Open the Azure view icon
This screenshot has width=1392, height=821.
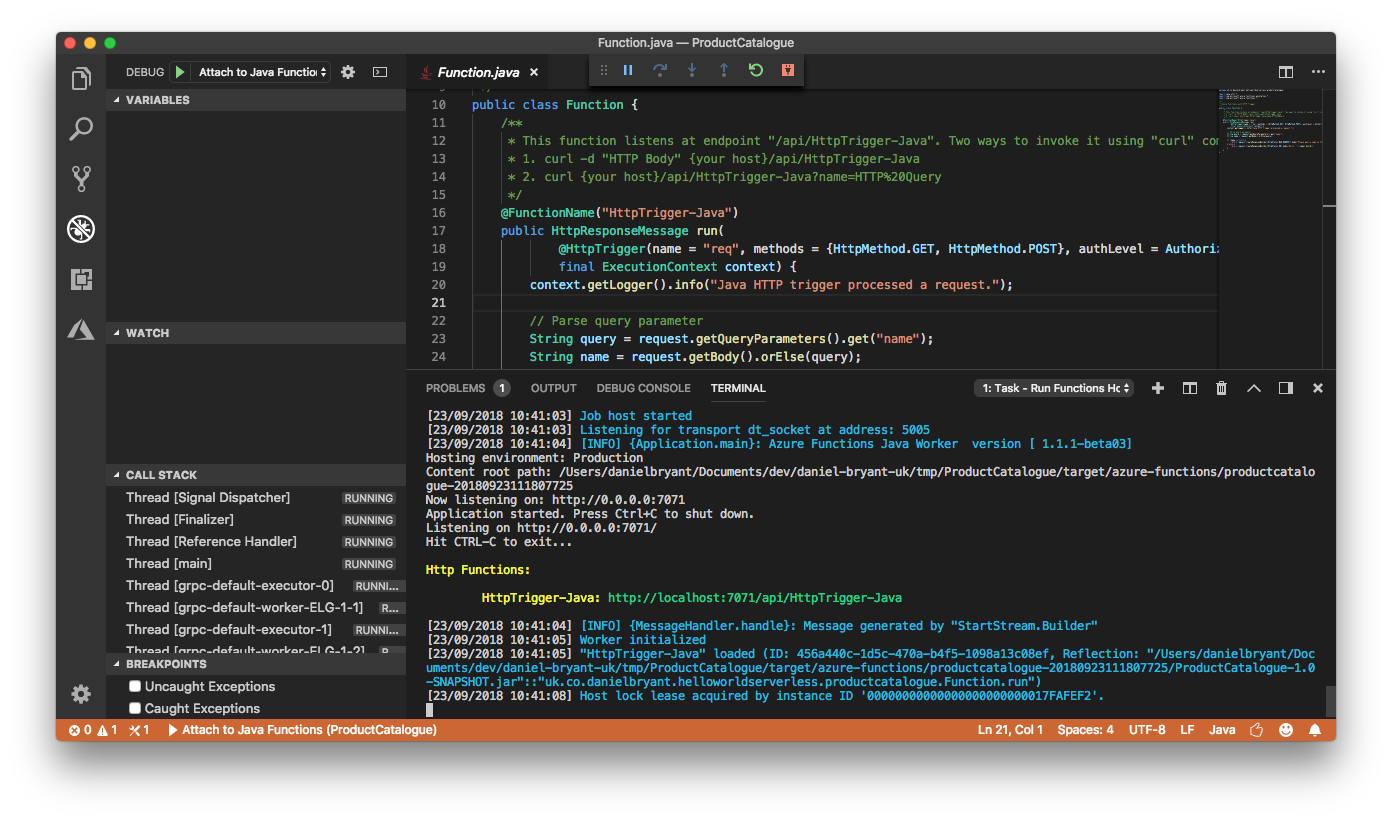click(x=81, y=329)
